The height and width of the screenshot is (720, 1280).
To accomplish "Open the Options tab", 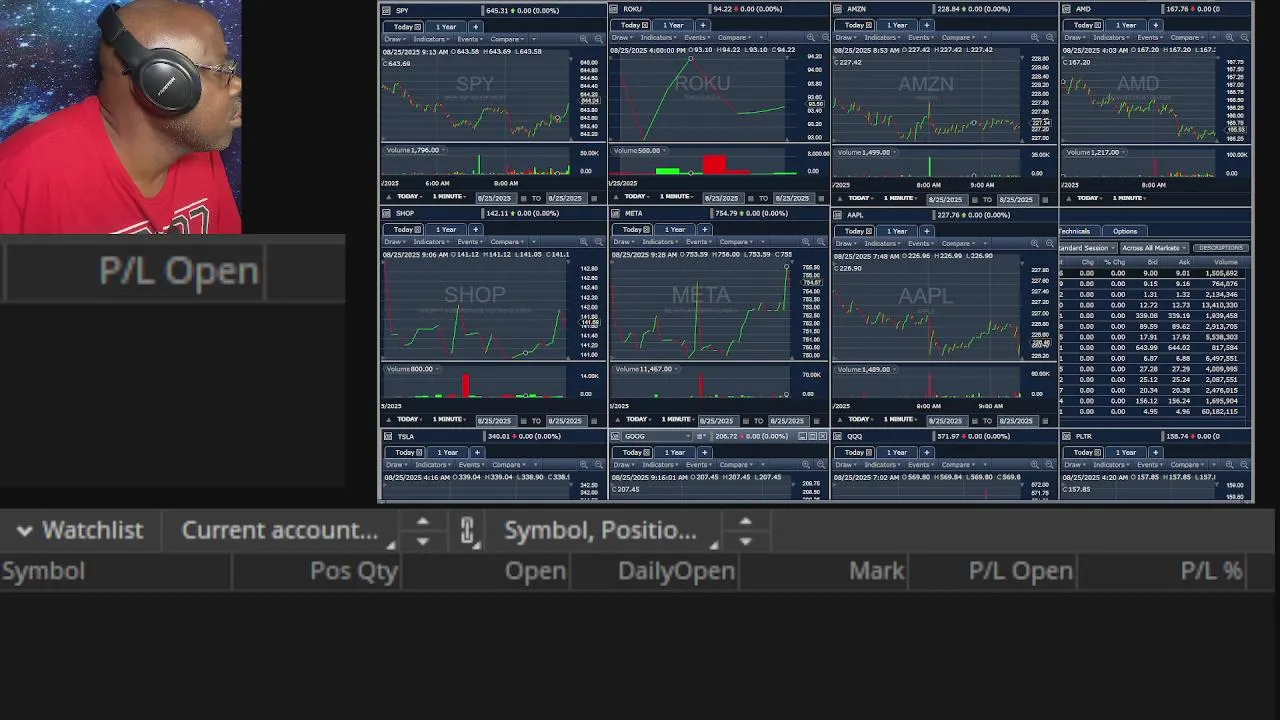I will tap(1125, 231).
